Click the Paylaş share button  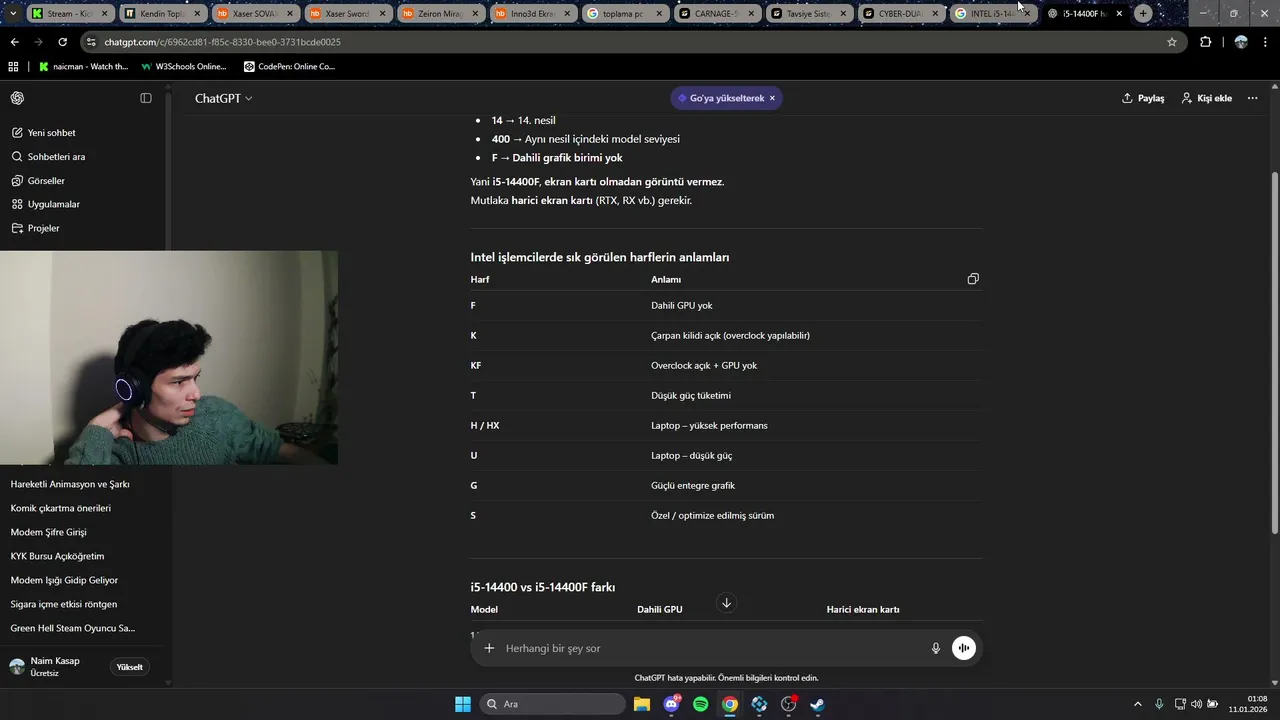pos(1143,98)
